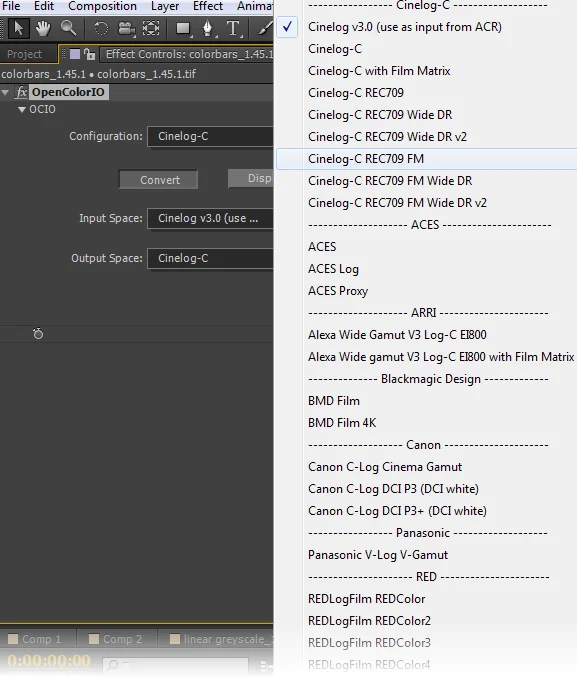Viewport: 577px width, 677px height.
Task: Collapse the OpenColorIO effect twirl arrow
Action: click(x=6, y=92)
